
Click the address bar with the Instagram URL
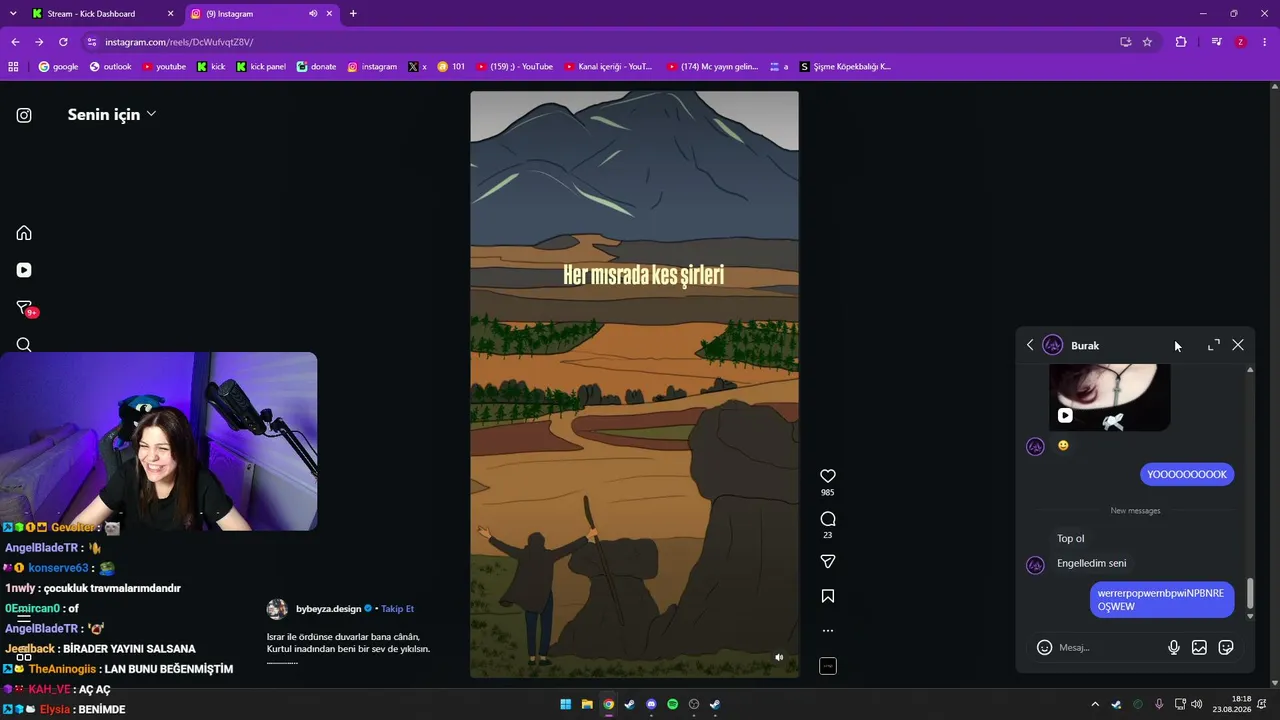[x=600, y=42]
